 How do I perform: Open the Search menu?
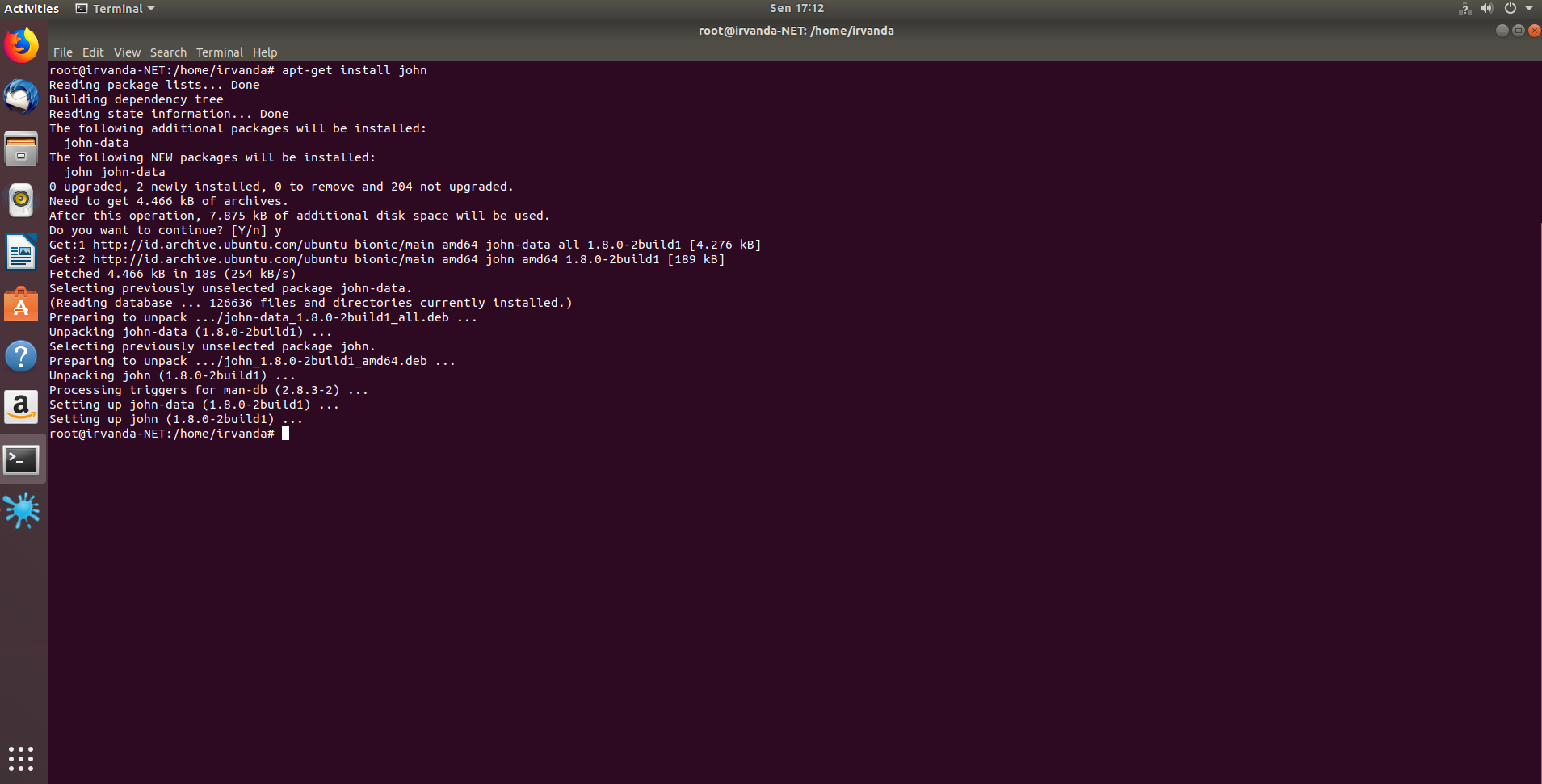(168, 52)
